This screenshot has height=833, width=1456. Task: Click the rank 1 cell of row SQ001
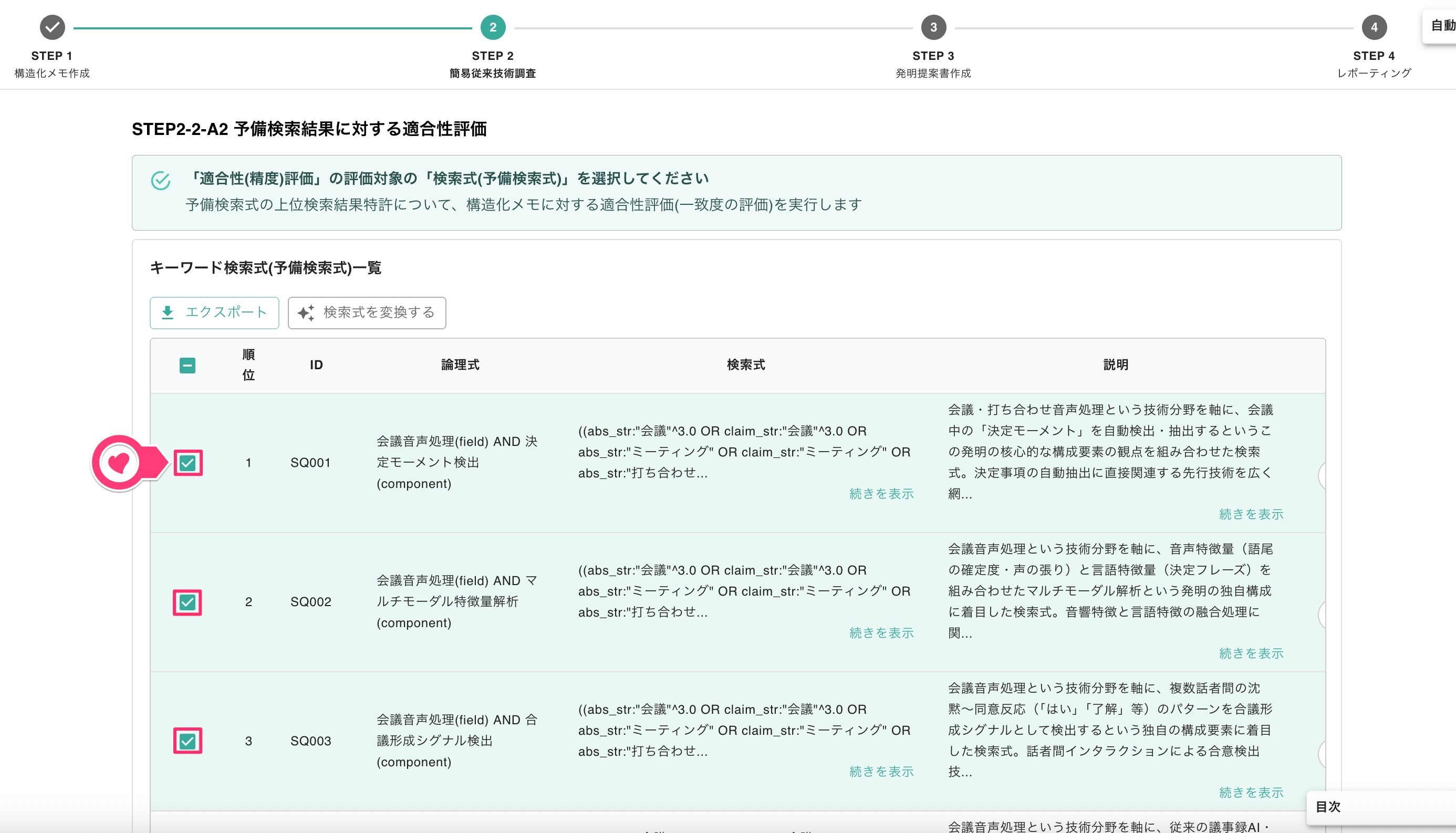(x=248, y=463)
